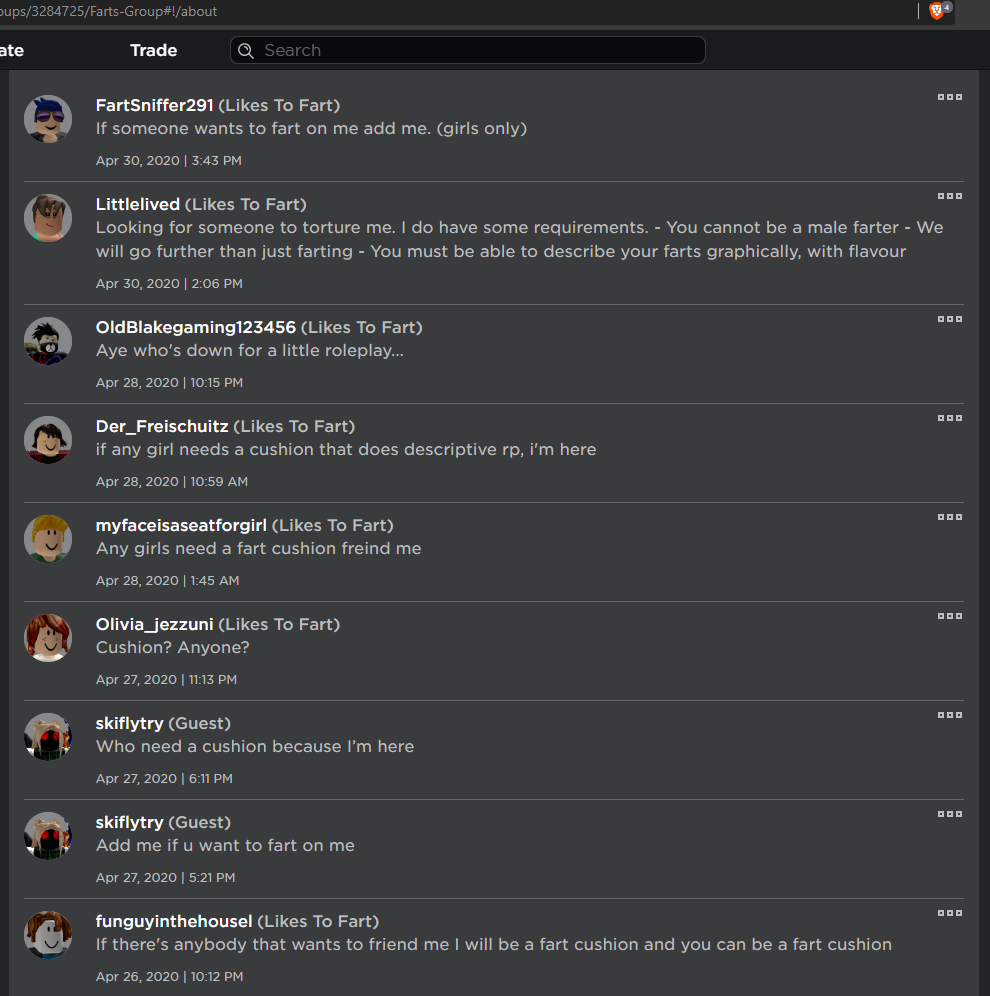Click the browser address bar URL

(x=110, y=12)
